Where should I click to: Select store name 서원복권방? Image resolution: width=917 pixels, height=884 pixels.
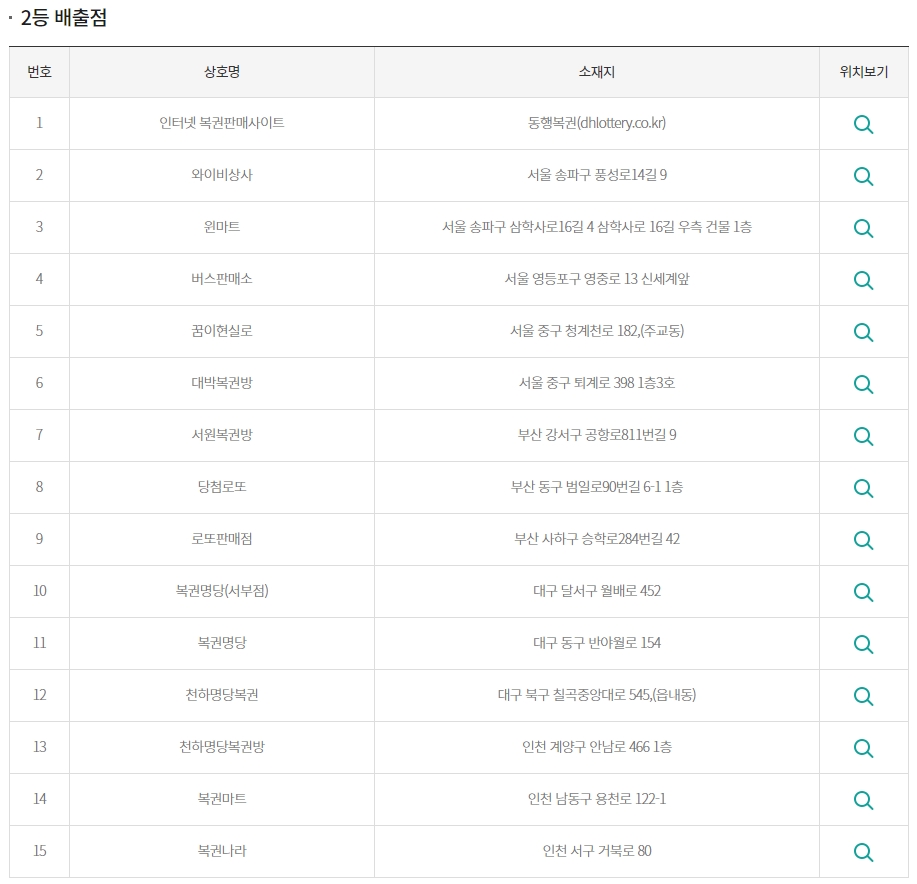(222, 435)
